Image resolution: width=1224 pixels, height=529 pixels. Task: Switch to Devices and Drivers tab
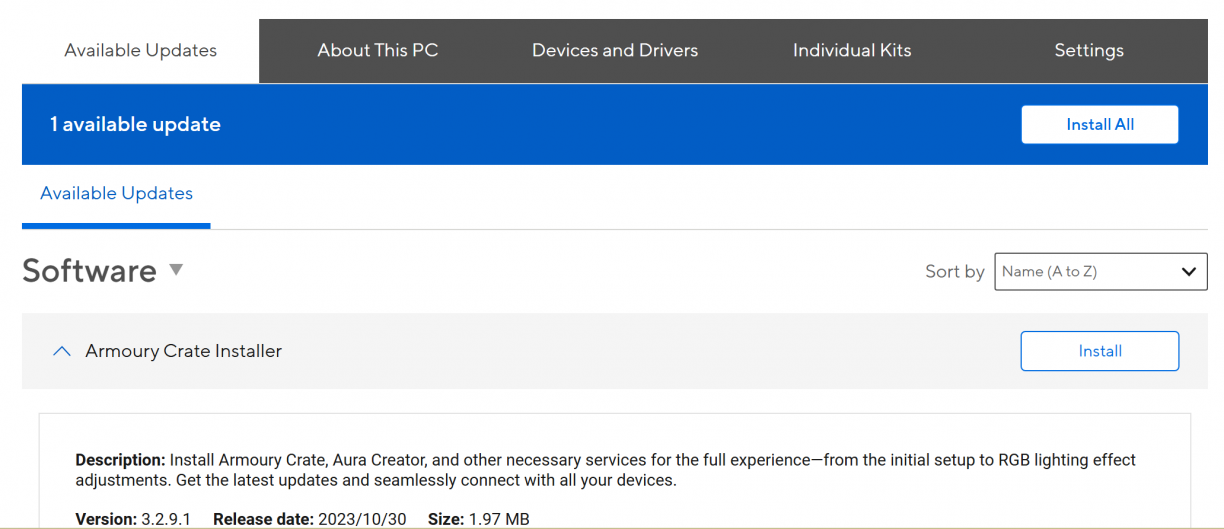[614, 50]
